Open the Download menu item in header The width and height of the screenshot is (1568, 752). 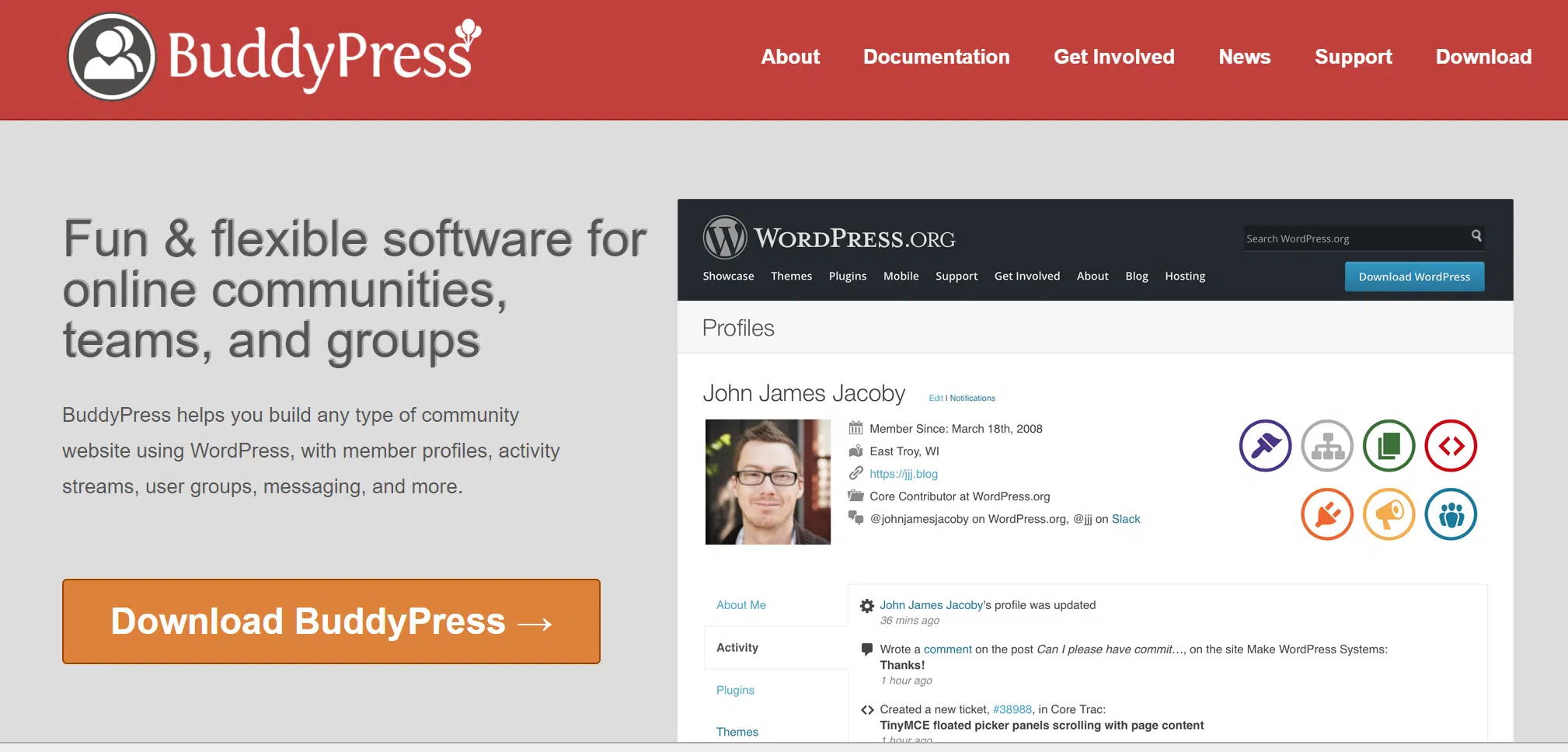point(1483,57)
